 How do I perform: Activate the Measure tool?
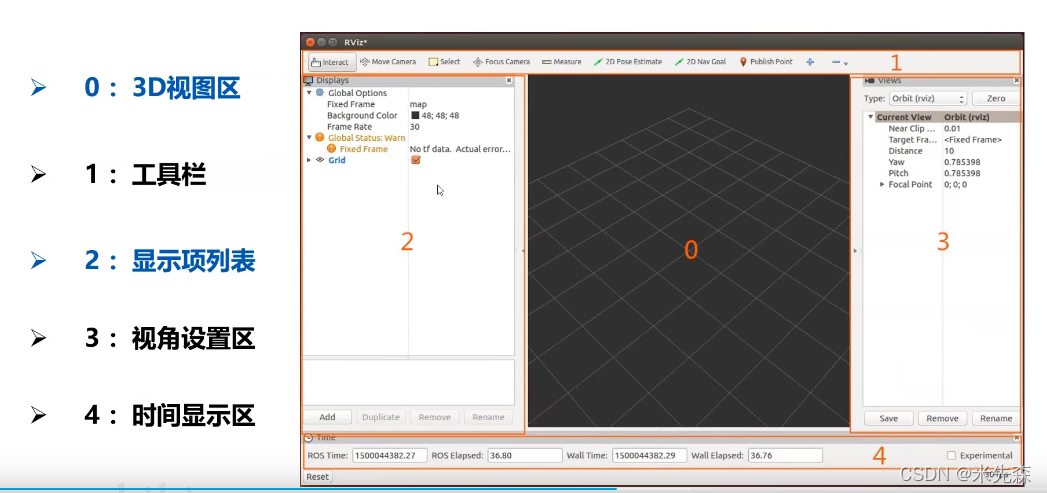pos(562,61)
